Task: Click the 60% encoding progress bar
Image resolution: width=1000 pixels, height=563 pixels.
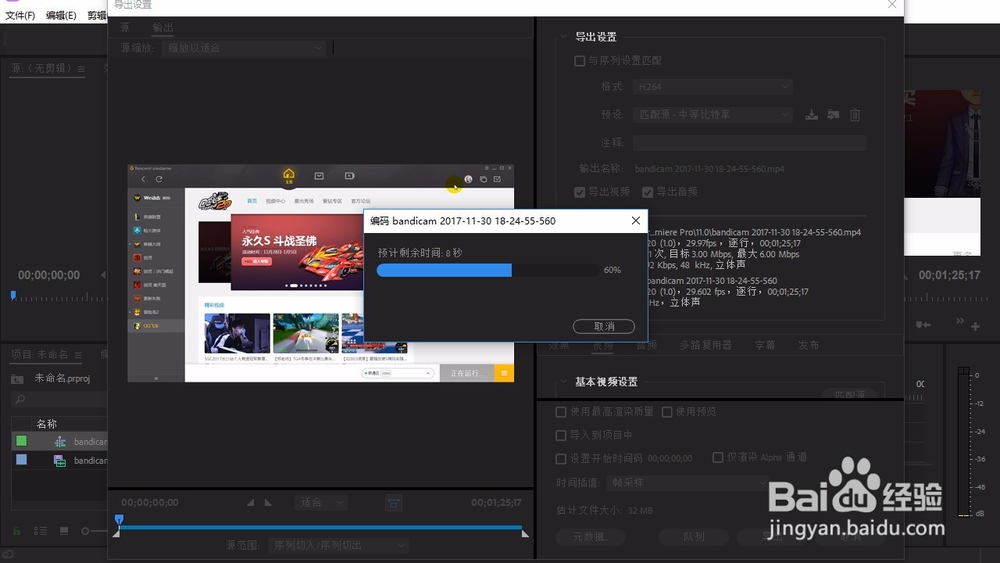Action: click(487, 270)
